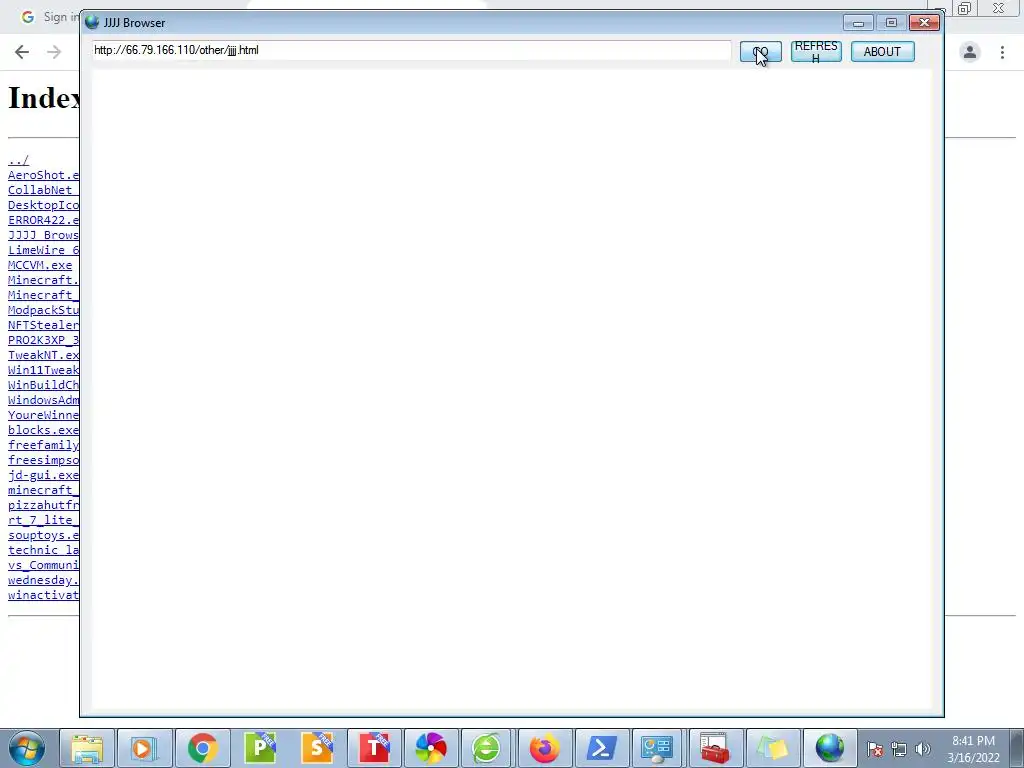Open the freesimpso link in index listing
This screenshot has height=768, width=1024.
(43, 460)
